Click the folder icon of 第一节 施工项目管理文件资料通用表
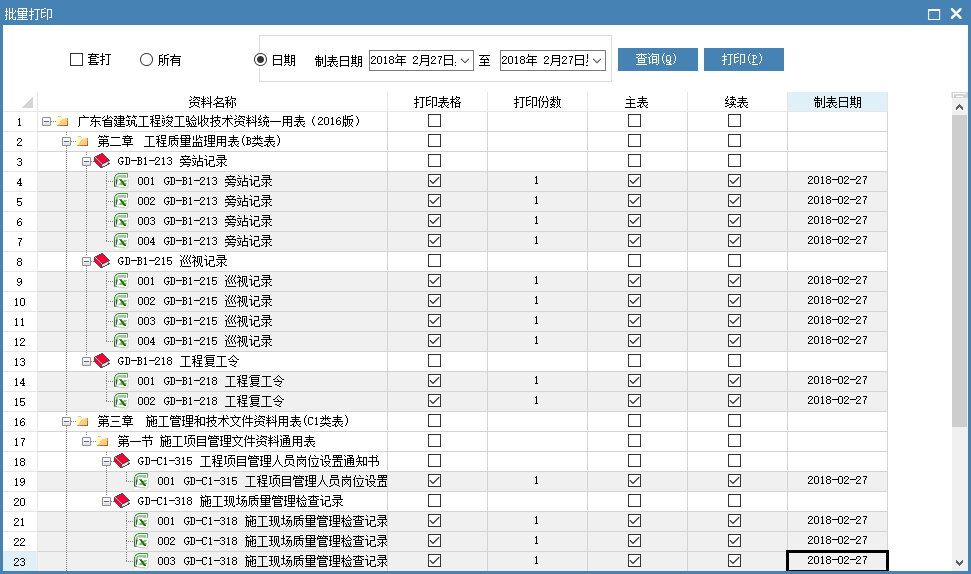This screenshot has height=574, width=971. point(102,441)
